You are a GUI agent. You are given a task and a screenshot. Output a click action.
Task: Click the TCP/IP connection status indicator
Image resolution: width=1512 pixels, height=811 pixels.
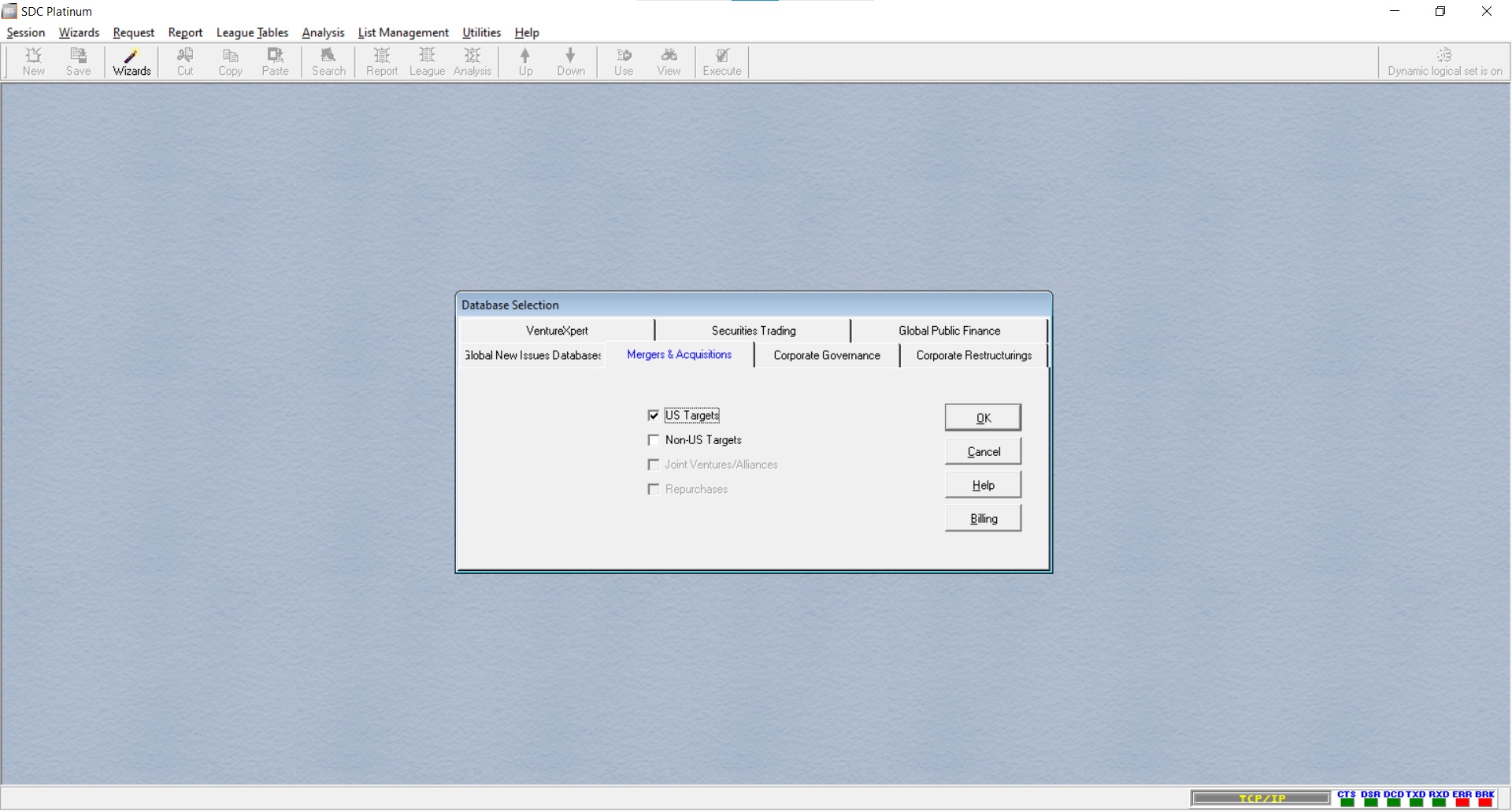click(x=1261, y=798)
